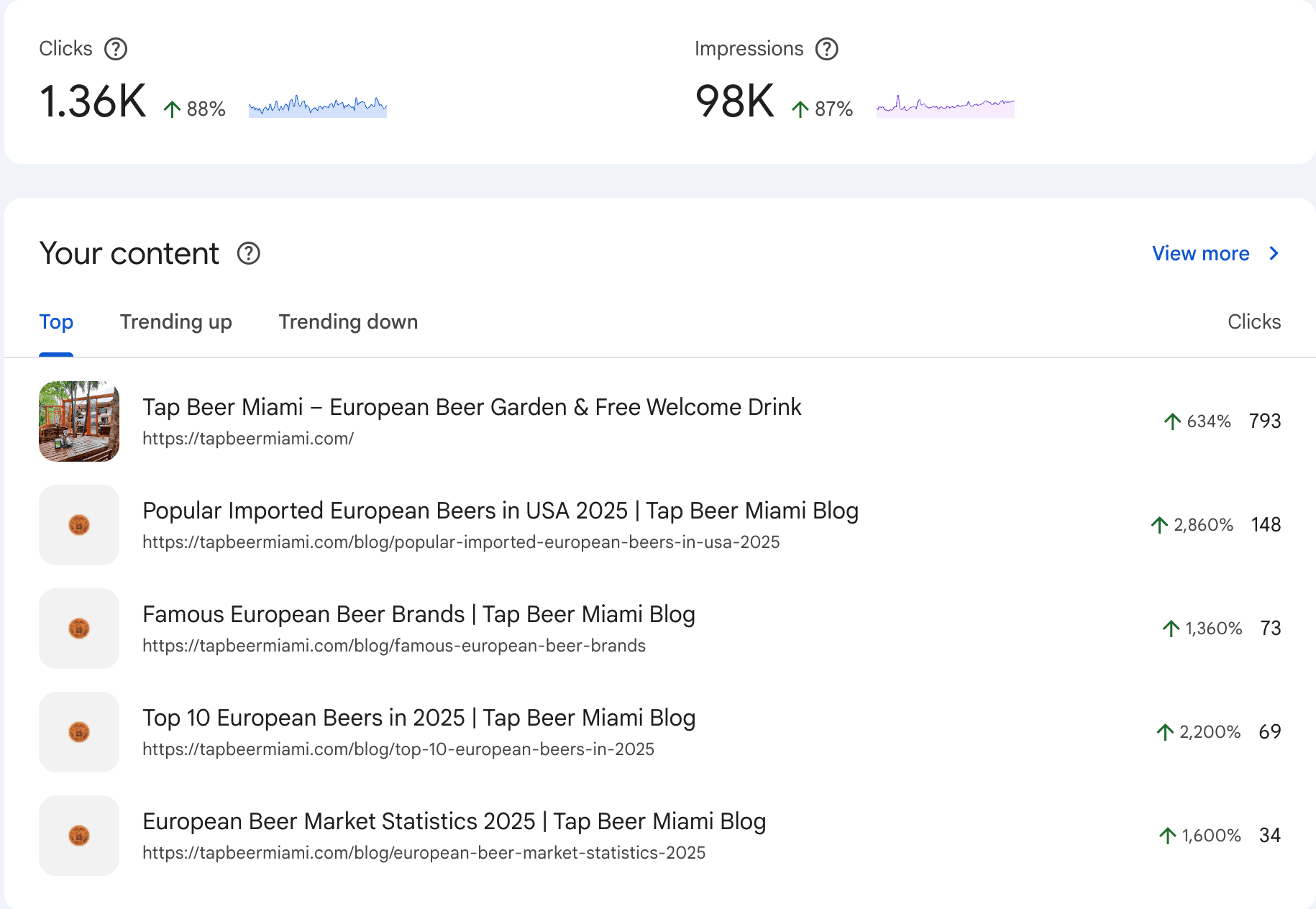Screen dimensions: 1316x909
Task: Click the top-10-european-beers-in-2025 URL
Action: tap(398, 749)
